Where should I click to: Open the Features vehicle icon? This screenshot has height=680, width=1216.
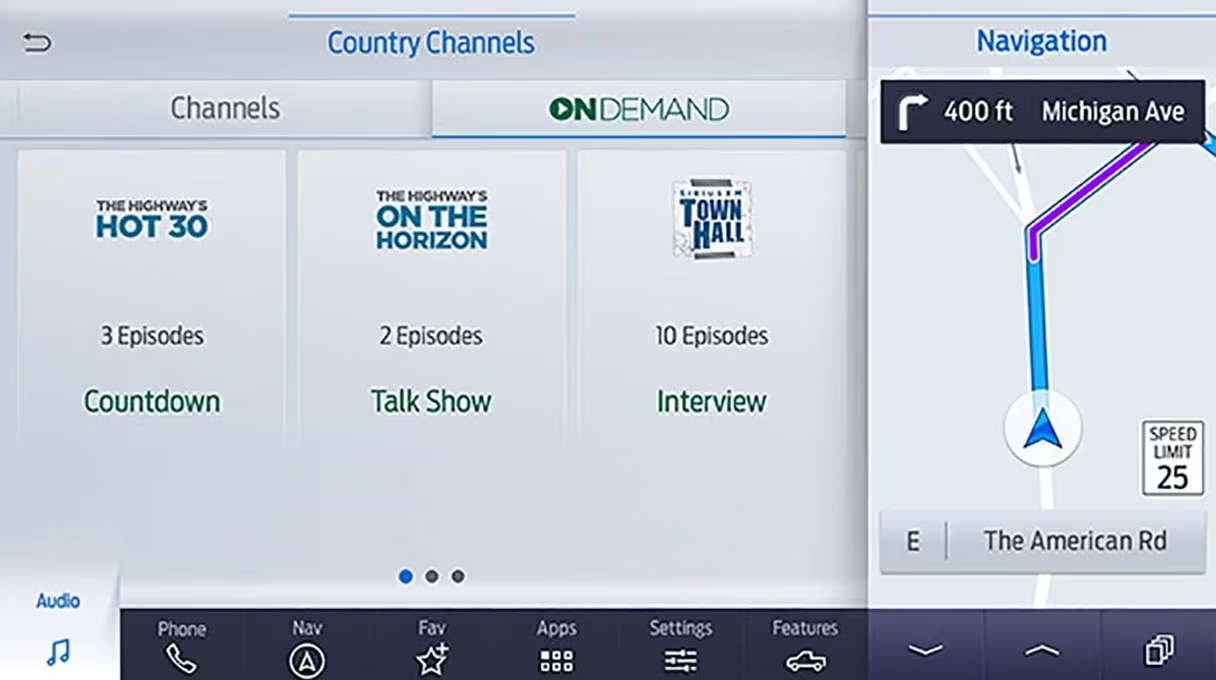(805, 661)
